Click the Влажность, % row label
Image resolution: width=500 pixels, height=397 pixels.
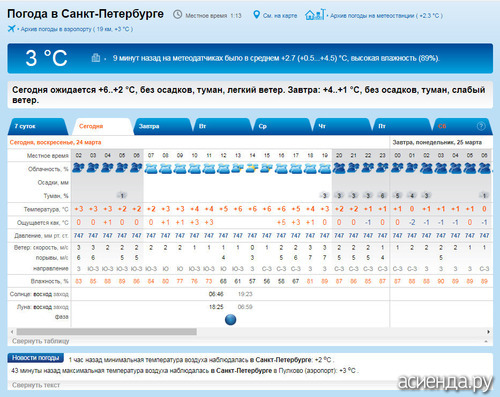pyautogui.click(x=49, y=281)
